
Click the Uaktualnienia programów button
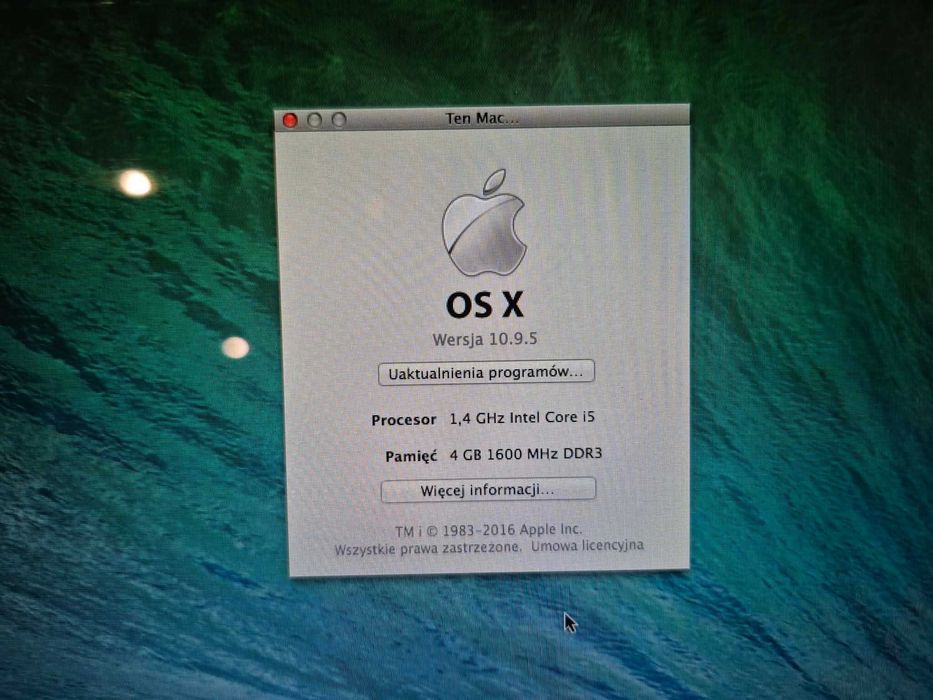pyautogui.click(x=486, y=373)
